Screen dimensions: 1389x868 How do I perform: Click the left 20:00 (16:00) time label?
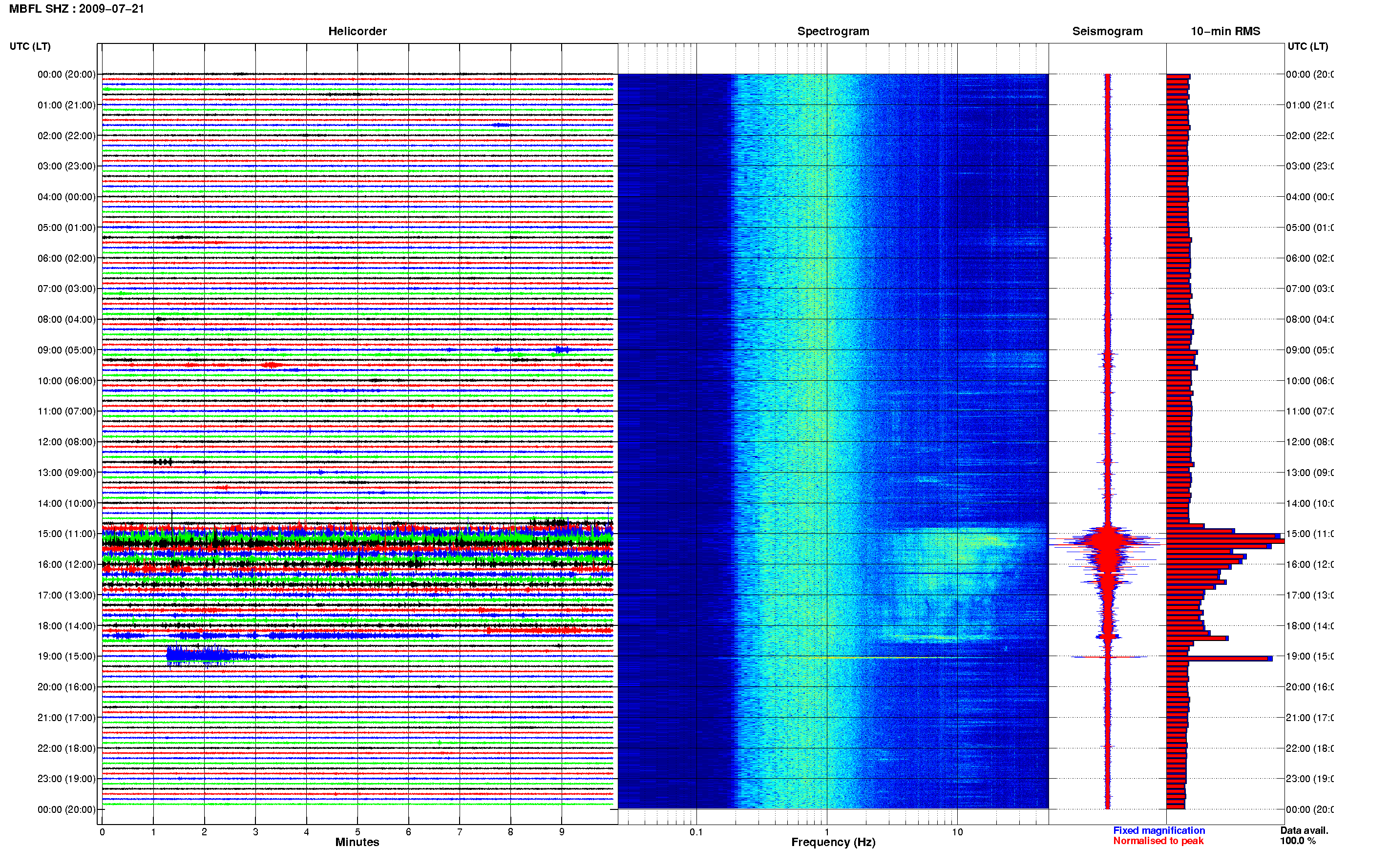pyautogui.click(x=66, y=686)
